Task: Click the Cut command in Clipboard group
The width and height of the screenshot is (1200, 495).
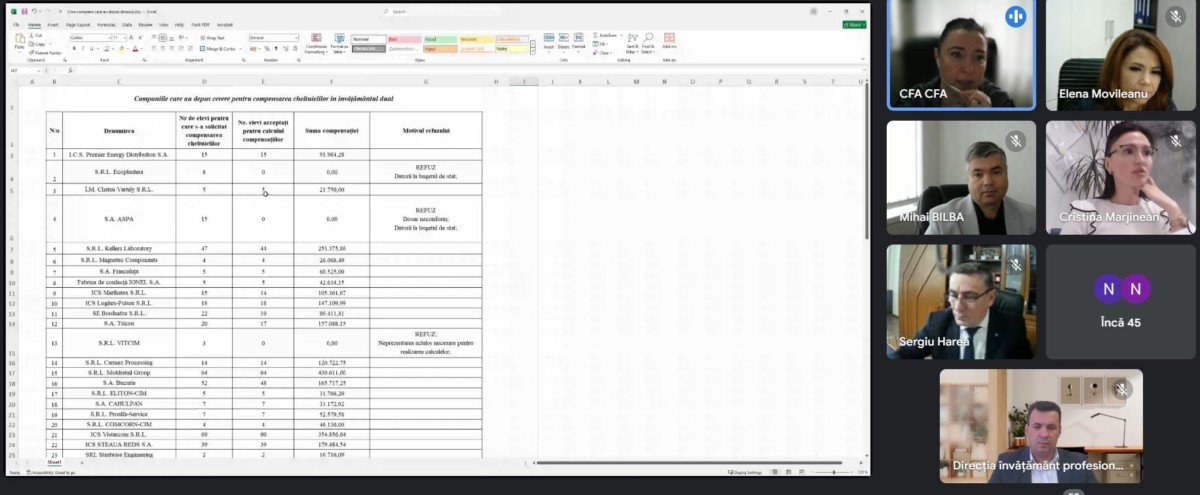Action: pyautogui.click(x=36, y=35)
